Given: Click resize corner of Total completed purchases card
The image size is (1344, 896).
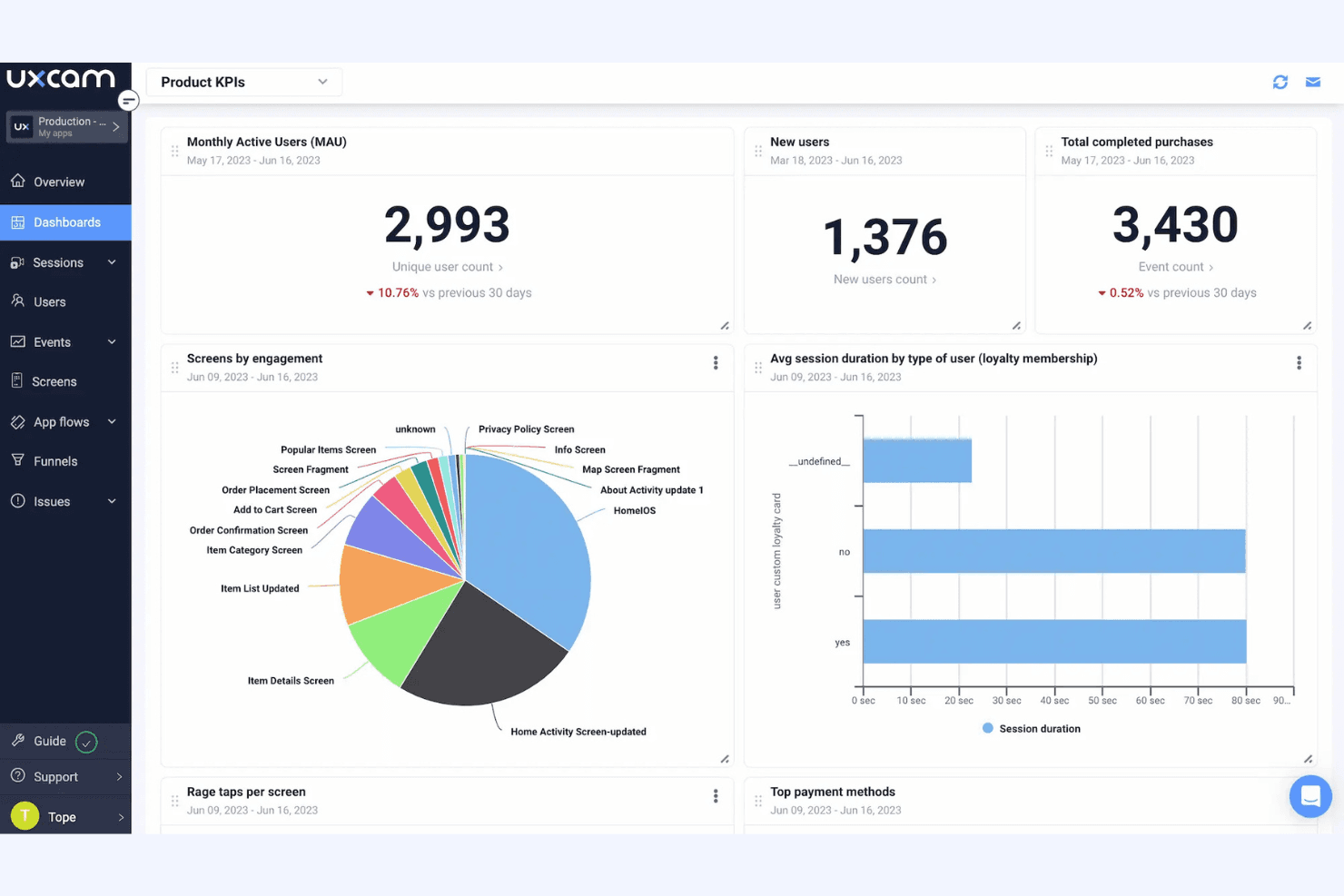Looking at the screenshot, I should coord(1308,326).
